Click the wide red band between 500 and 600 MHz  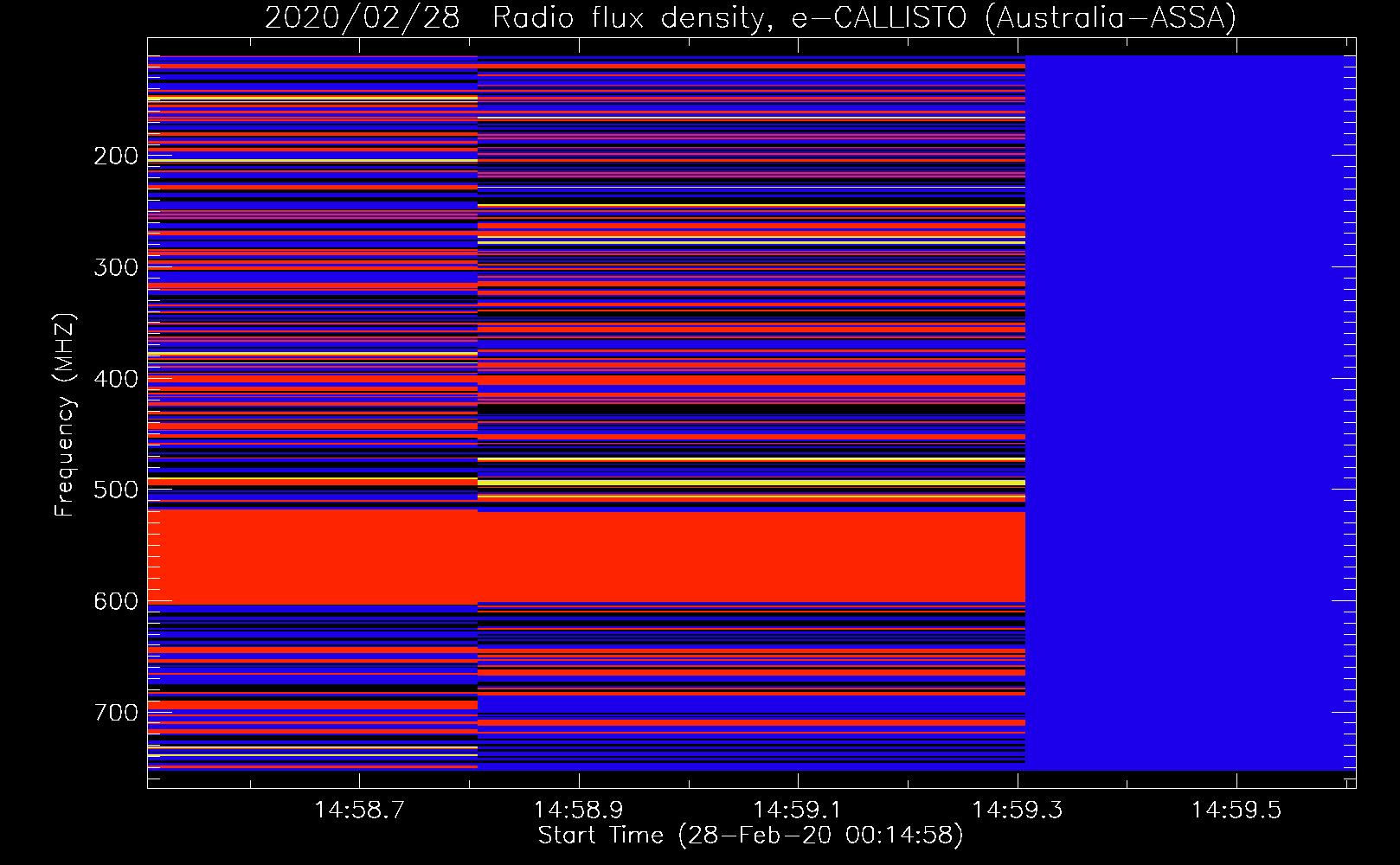coord(587,557)
